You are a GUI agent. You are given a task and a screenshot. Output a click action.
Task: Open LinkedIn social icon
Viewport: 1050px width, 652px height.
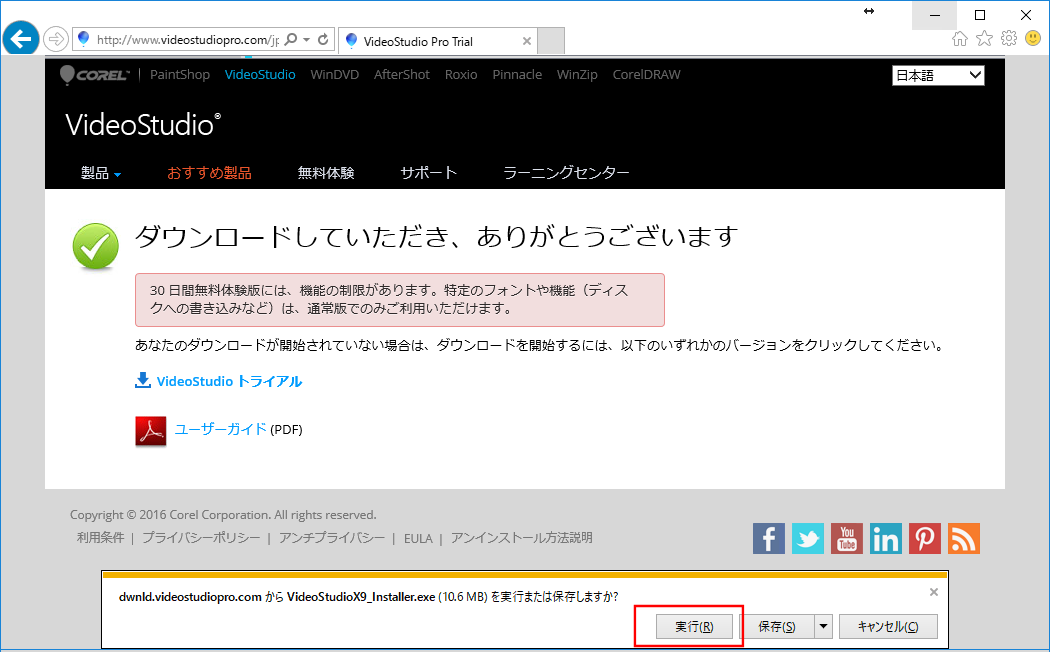[886, 538]
